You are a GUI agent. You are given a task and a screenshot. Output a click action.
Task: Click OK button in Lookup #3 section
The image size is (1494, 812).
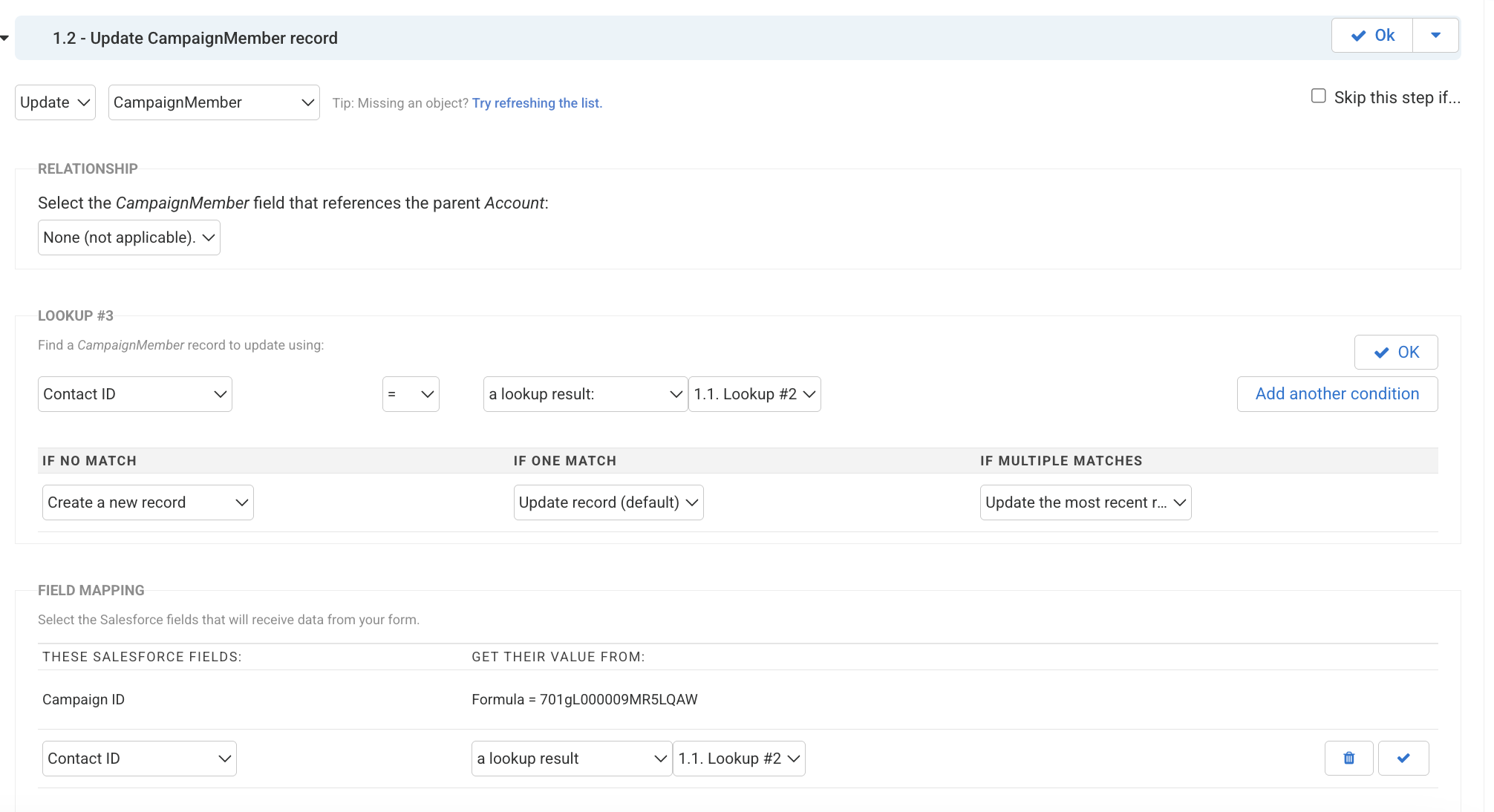(x=1395, y=353)
